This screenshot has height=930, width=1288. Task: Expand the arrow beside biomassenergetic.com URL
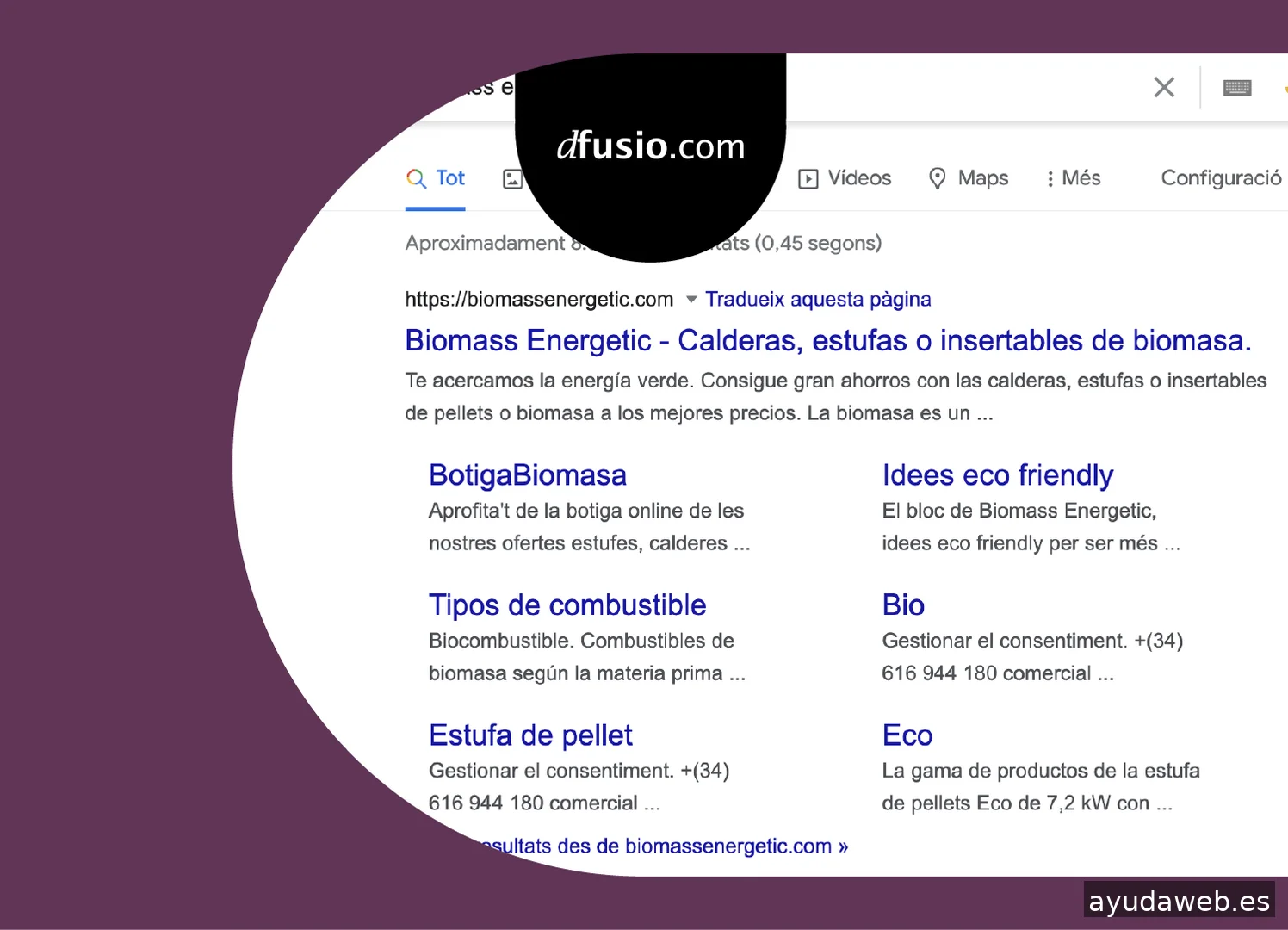coord(690,300)
